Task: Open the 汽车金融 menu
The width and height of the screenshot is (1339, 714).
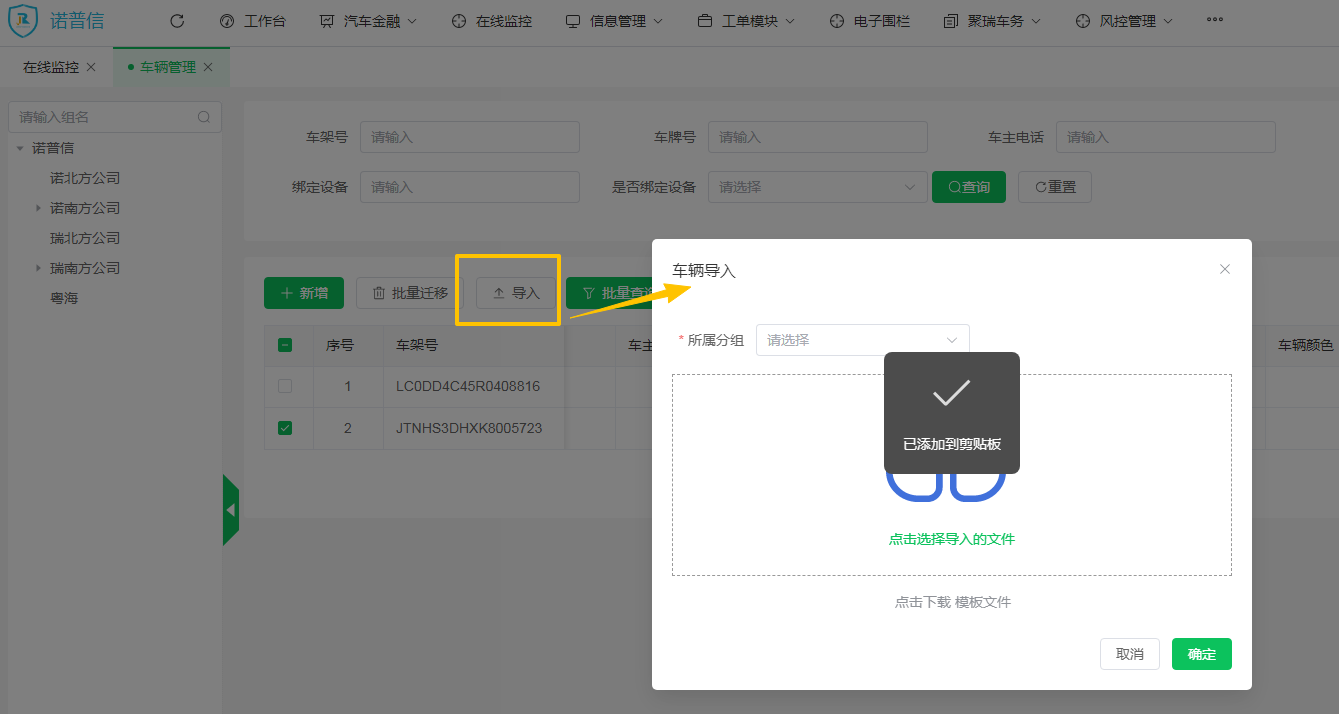Action: (x=368, y=21)
